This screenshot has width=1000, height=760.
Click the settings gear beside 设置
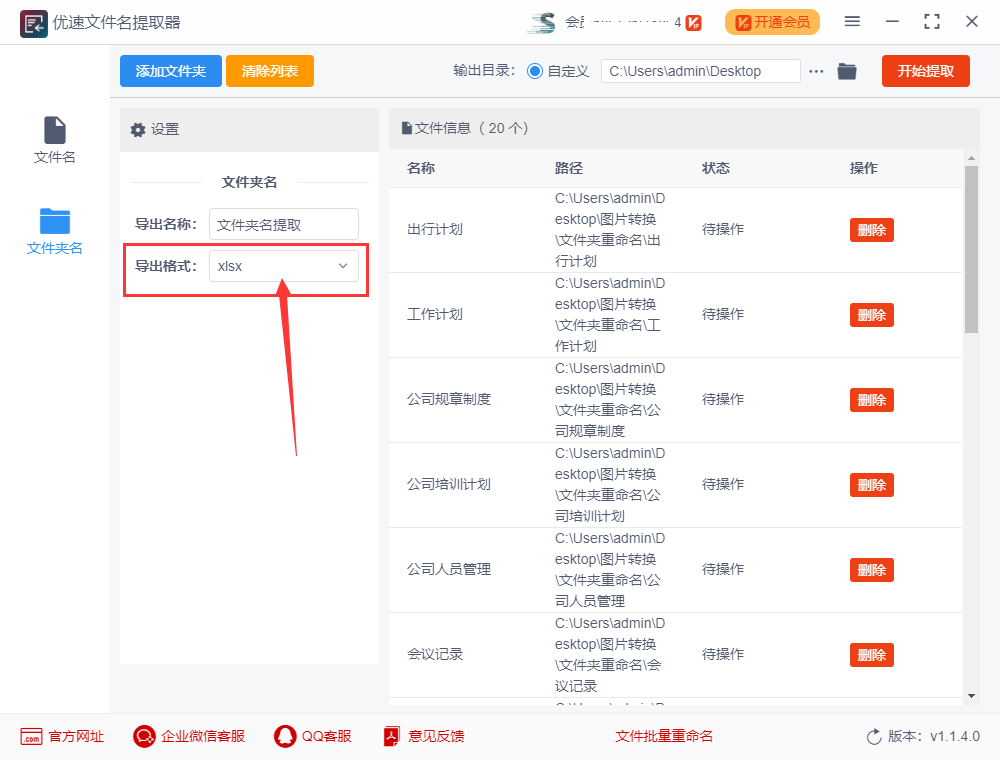(137, 129)
